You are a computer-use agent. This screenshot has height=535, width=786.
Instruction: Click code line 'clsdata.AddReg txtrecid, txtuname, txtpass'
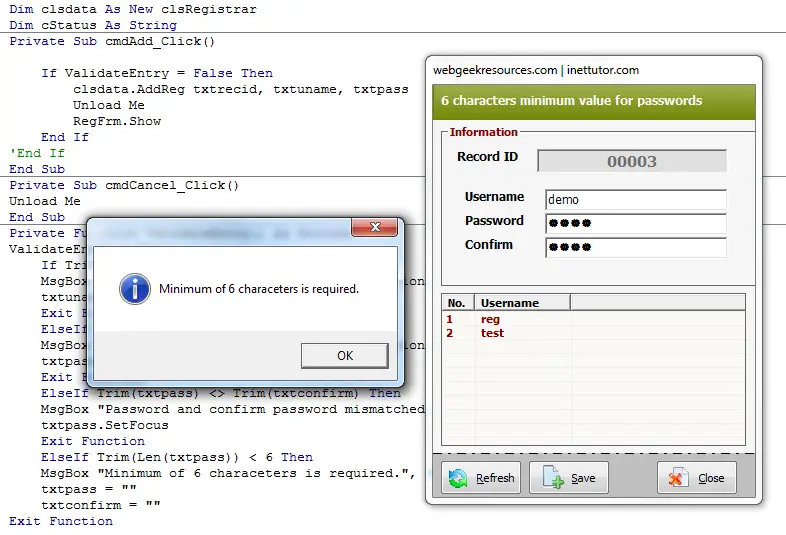(x=241, y=89)
